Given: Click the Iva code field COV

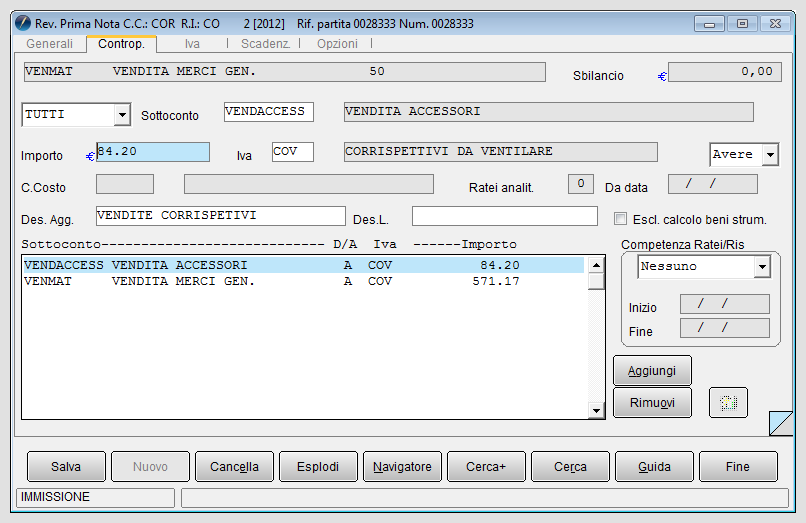Looking at the screenshot, I should (x=293, y=152).
